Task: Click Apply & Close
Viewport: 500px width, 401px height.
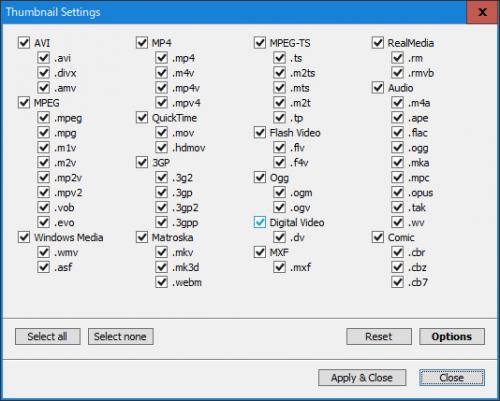Action: coord(362,378)
